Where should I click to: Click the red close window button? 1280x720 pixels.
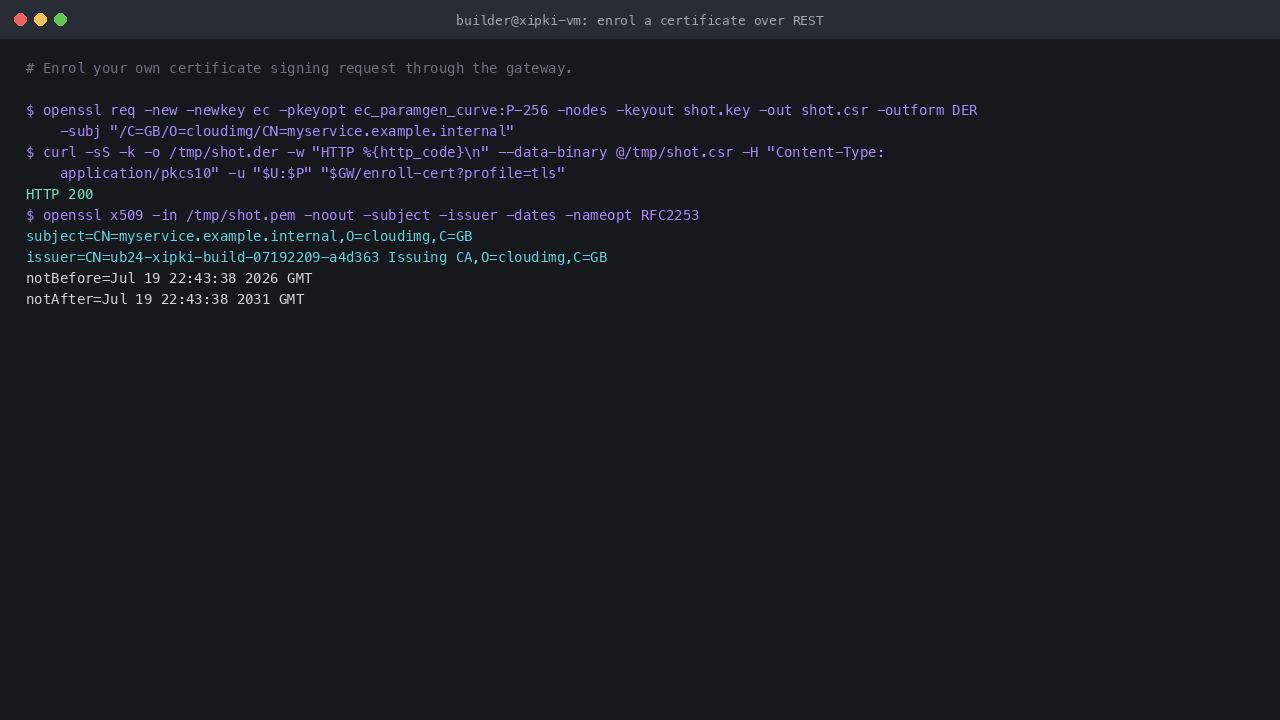20,20
